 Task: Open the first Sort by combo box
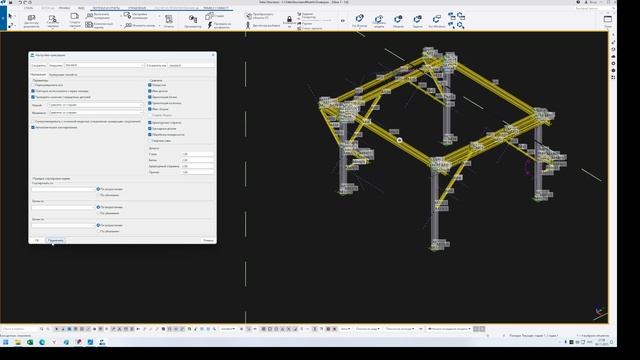pyautogui.click(x=63, y=189)
